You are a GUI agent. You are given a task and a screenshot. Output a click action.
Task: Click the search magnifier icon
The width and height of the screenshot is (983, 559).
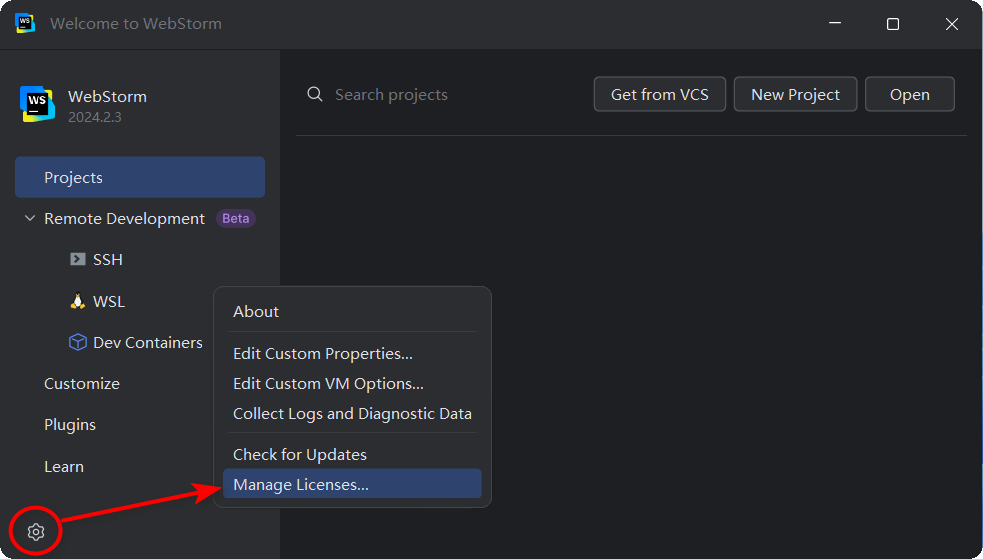(x=315, y=95)
